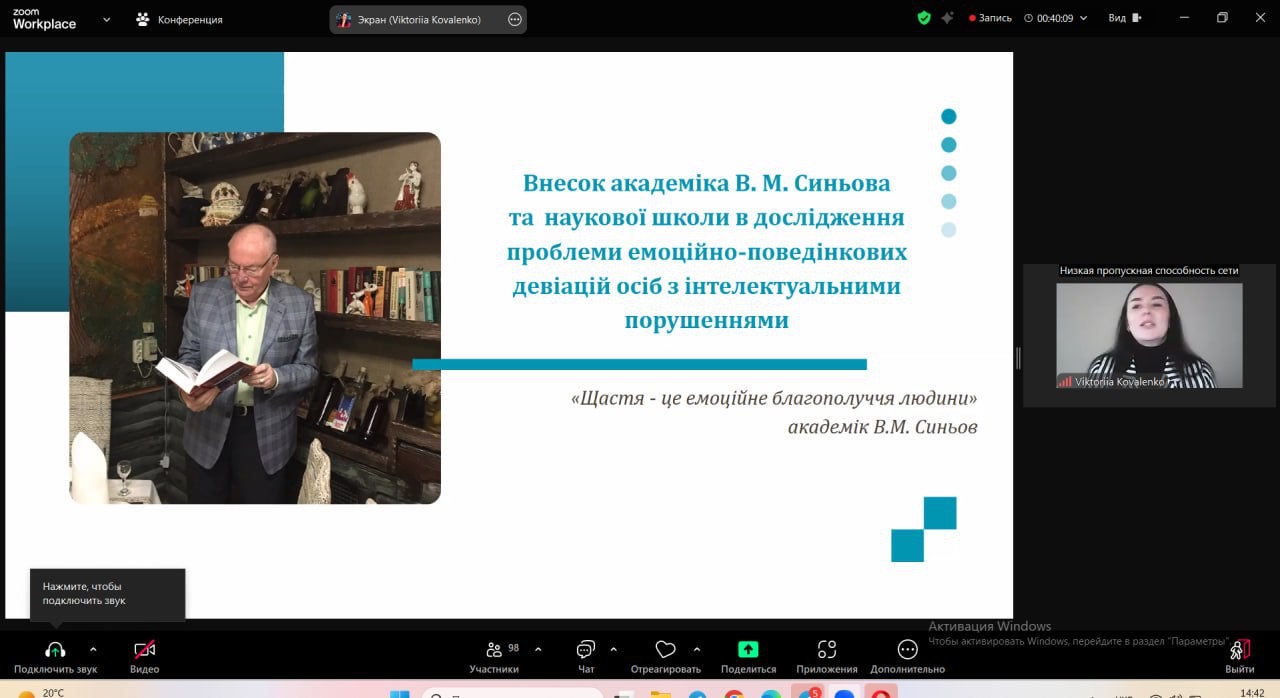Open the Приложения apps panel

click(827, 656)
